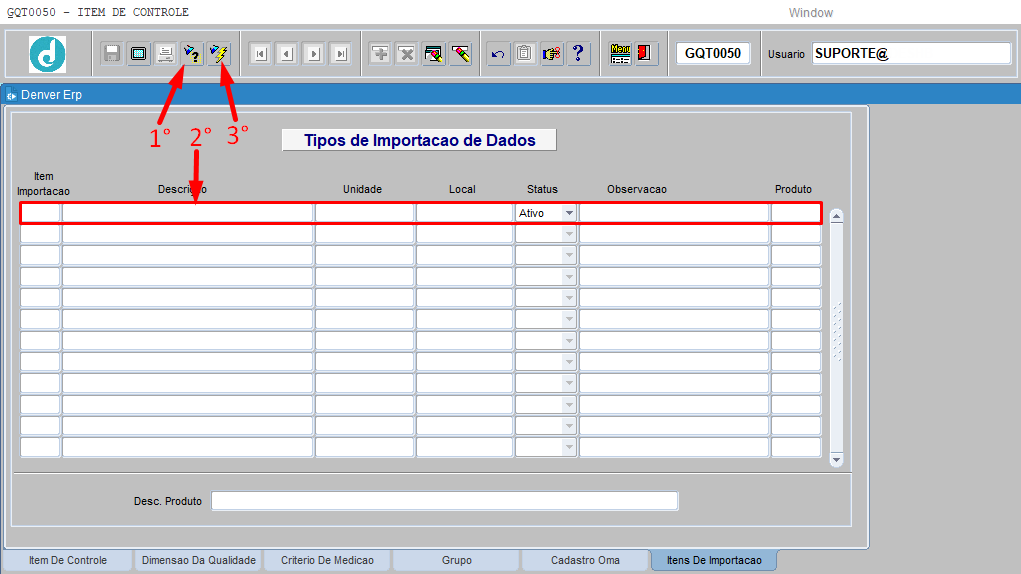Click the scrollbar up arrow

(x=837, y=216)
